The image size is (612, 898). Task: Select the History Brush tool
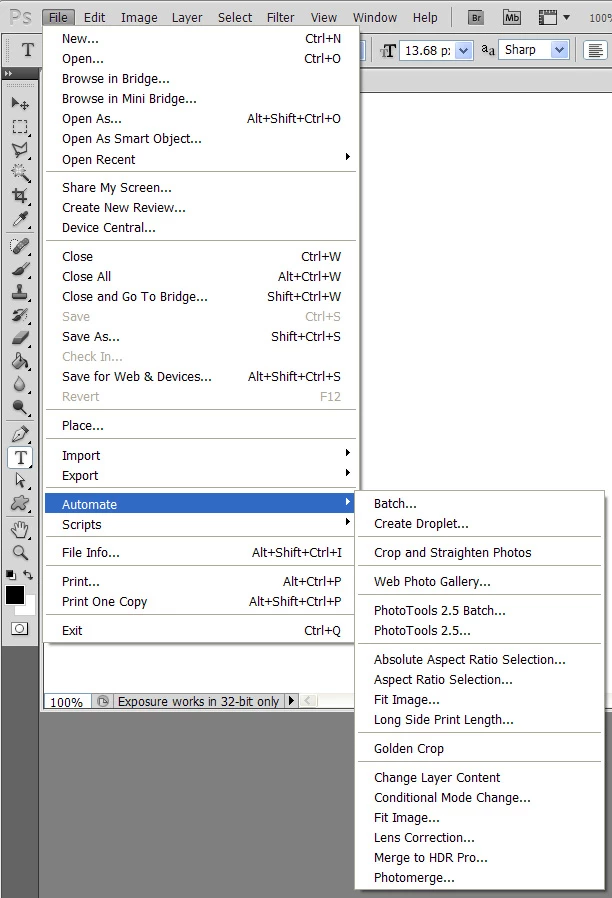(20, 315)
